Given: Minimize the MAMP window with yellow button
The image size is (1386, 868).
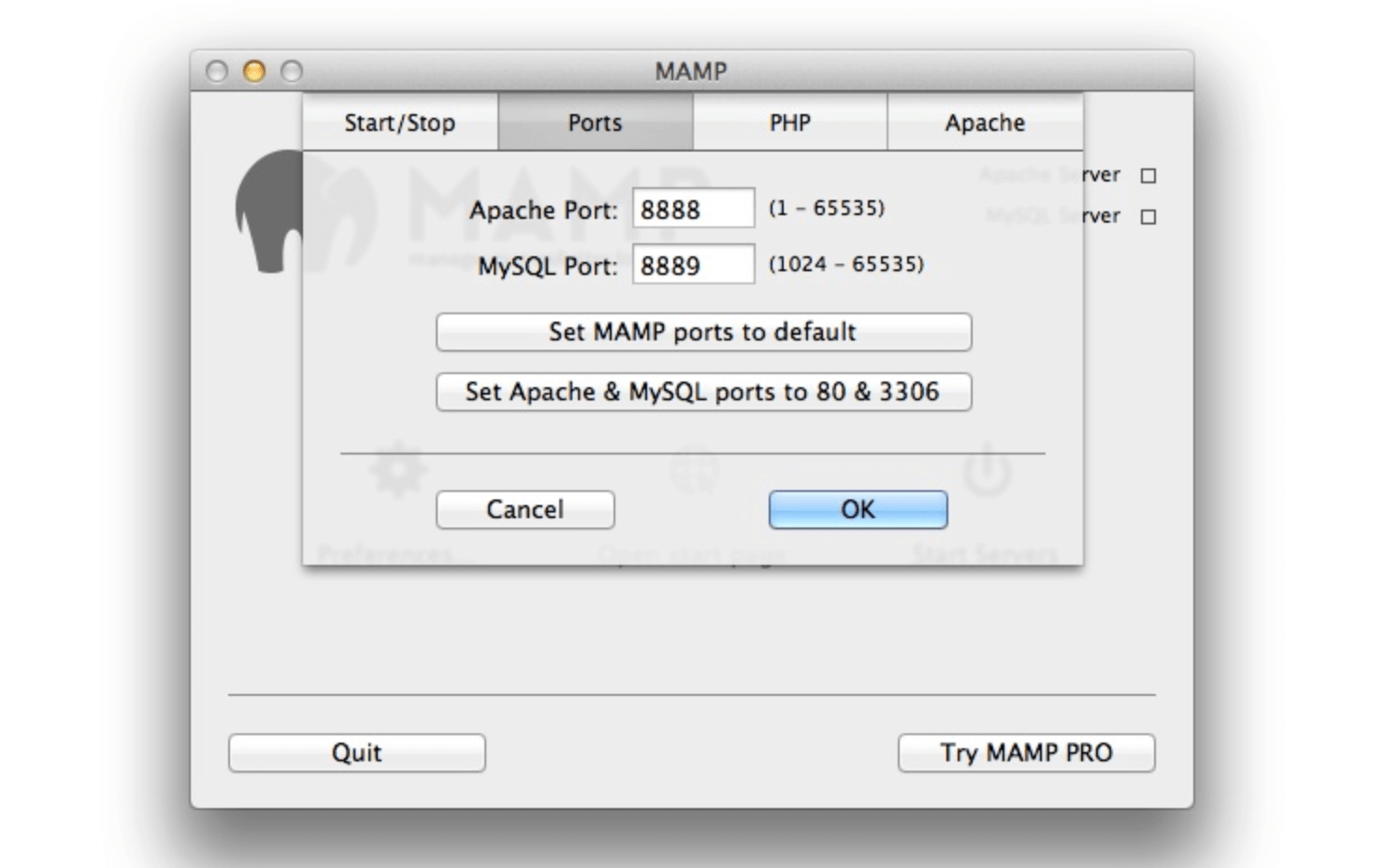Looking at the screenshot, I should click(x=253, y=71).
